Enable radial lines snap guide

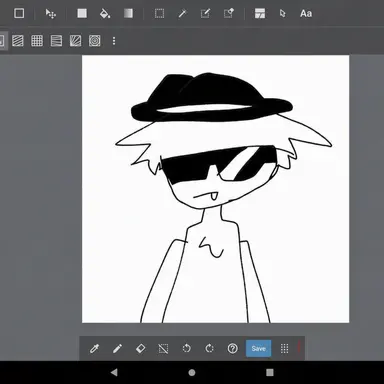(75, 41)
